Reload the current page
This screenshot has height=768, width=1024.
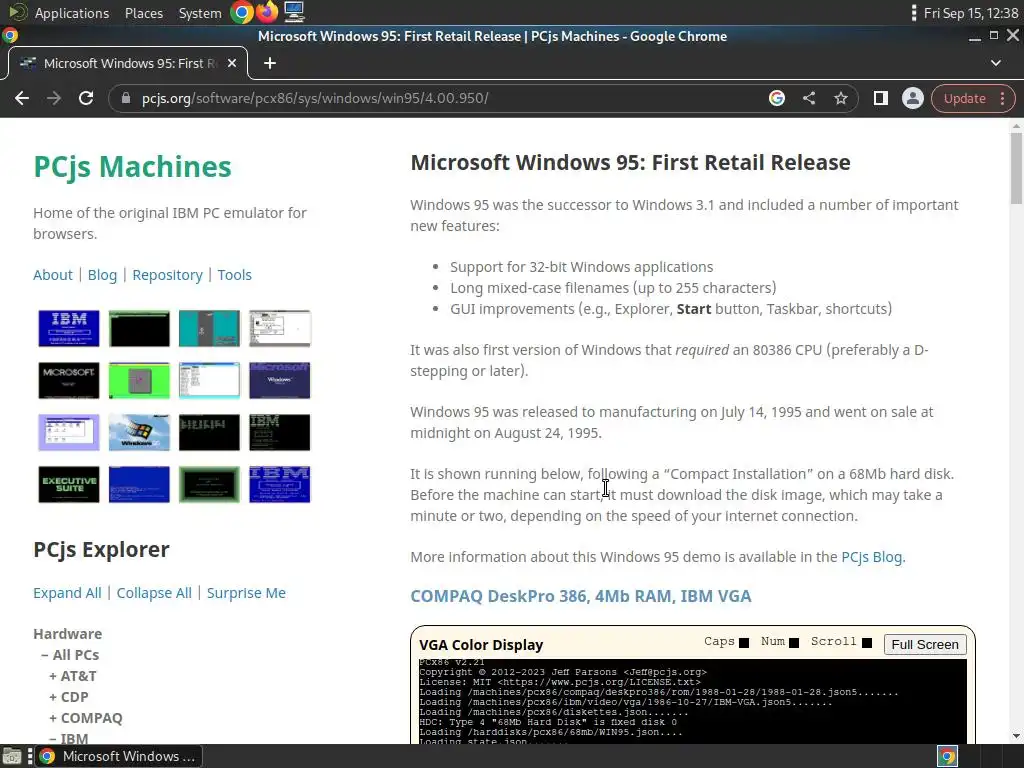point(86,98)
